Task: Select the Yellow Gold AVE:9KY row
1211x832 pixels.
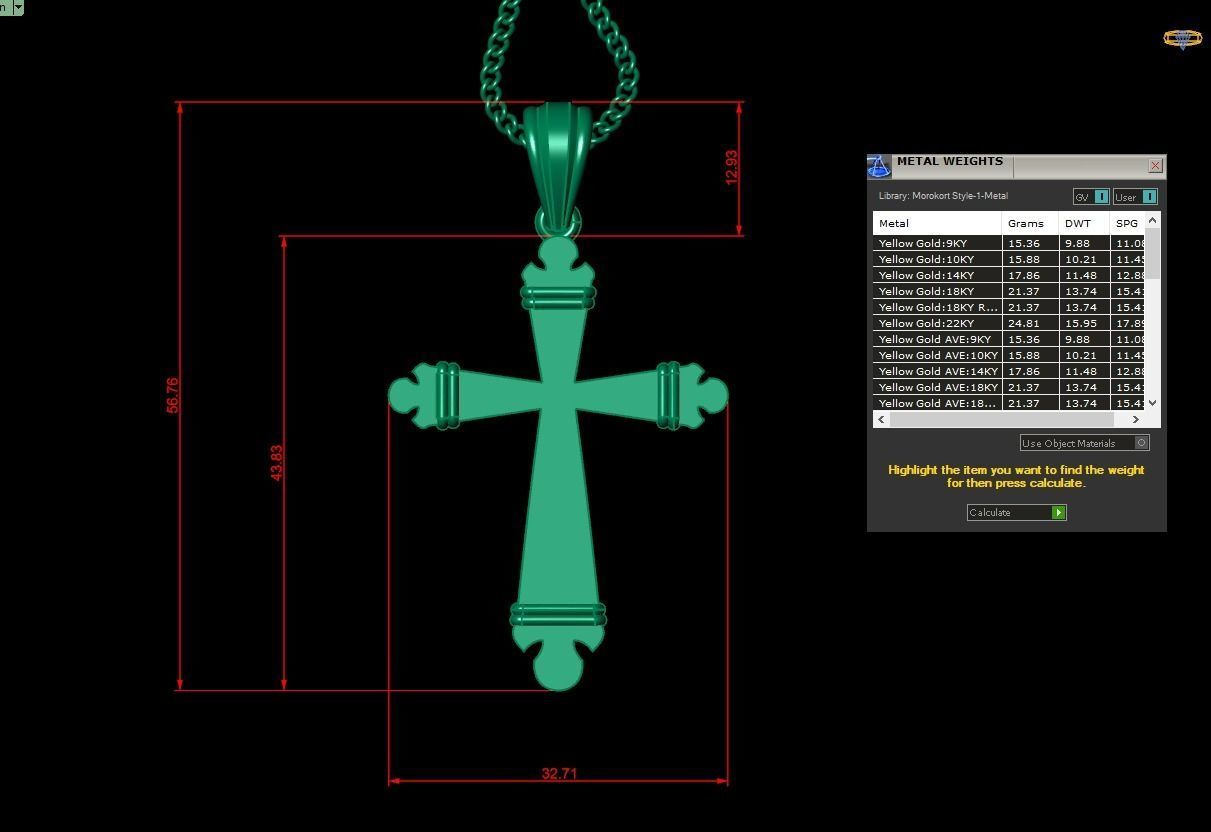Action: [1010, 340]
